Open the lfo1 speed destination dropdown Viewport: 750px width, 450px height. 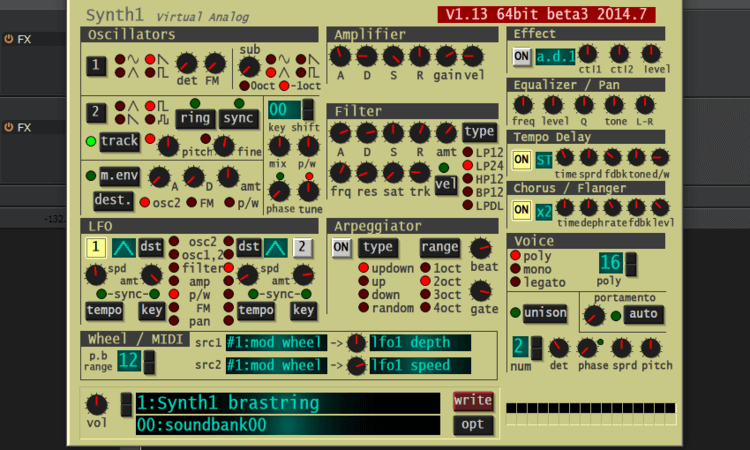(x=419, y=366)
